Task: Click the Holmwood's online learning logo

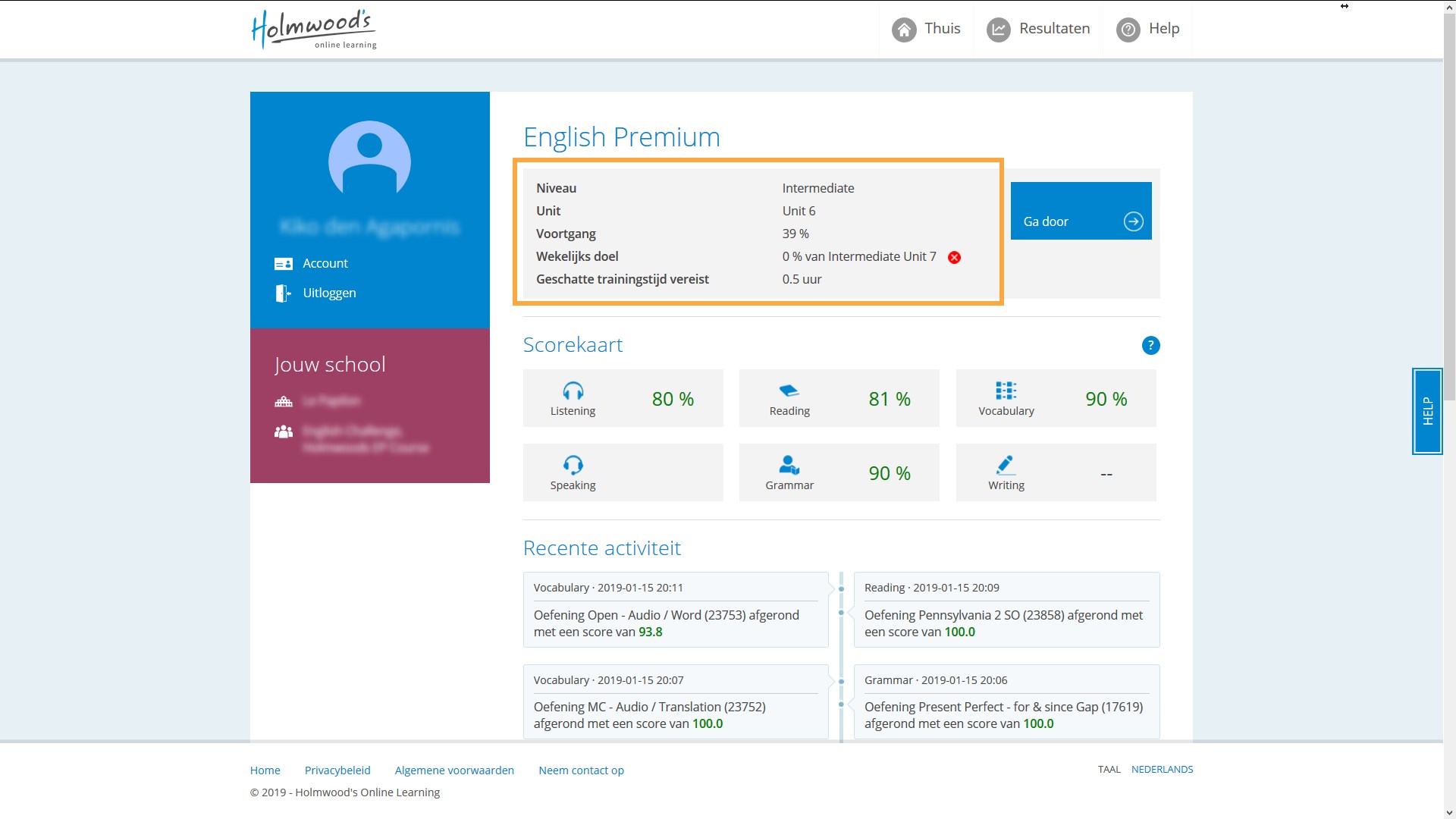Action: click(314, 29)
